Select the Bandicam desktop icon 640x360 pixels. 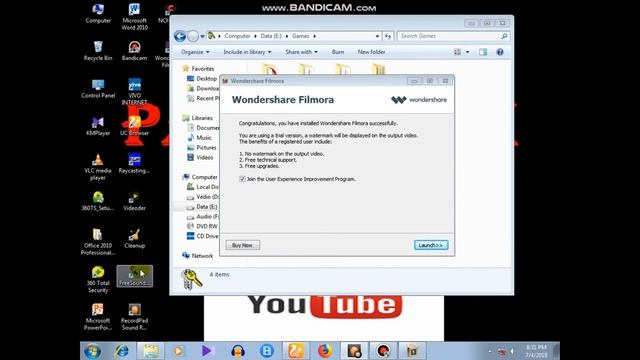134,51
